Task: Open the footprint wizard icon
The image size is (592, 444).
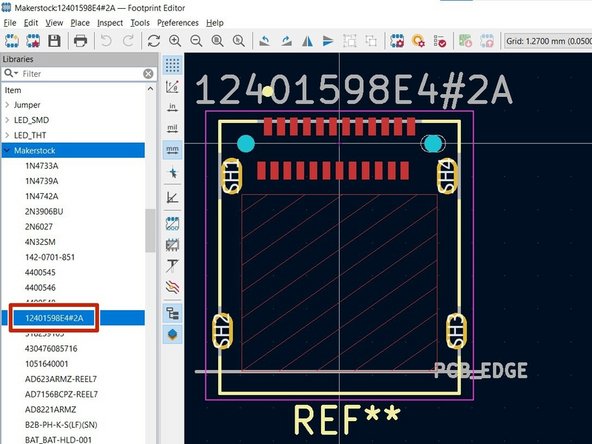Action: 33,40
